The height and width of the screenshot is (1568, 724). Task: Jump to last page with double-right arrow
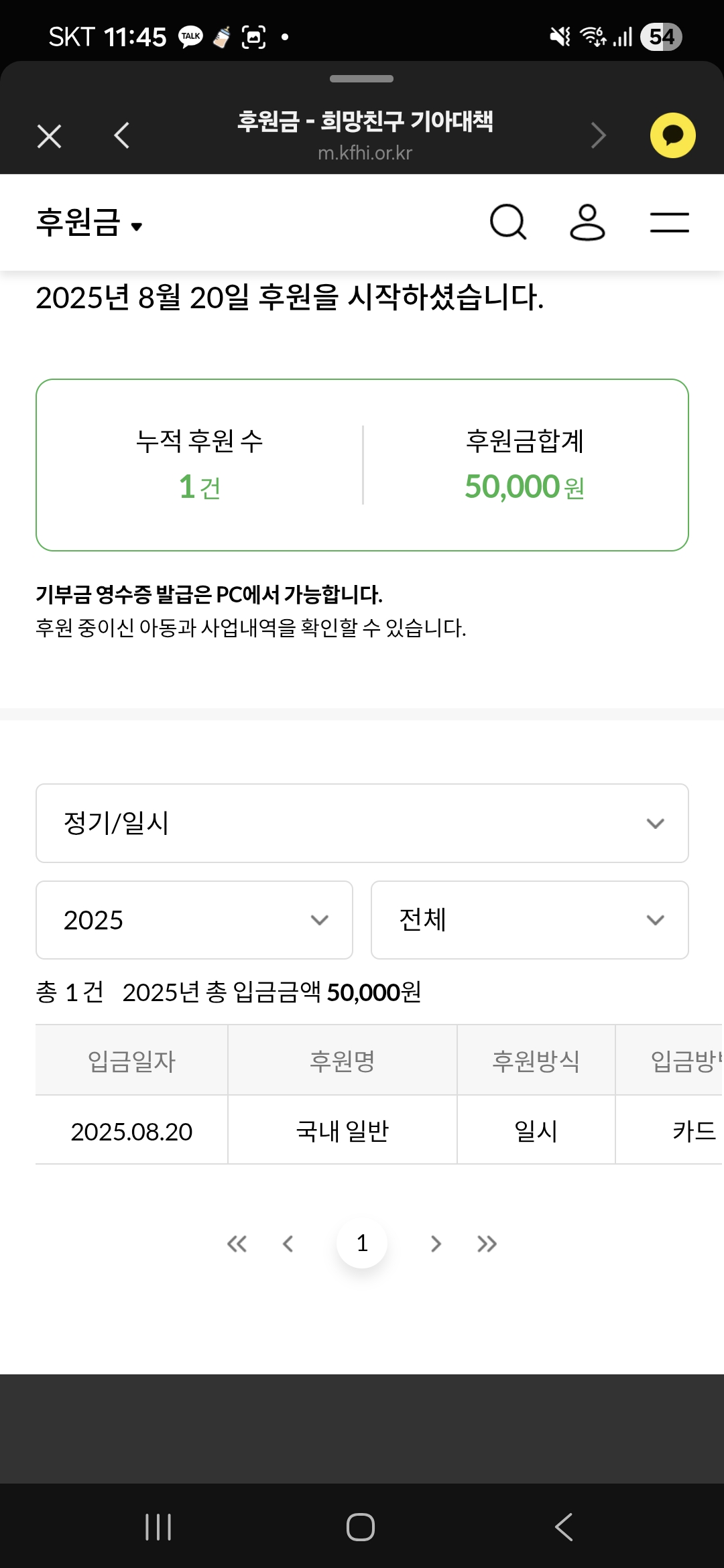click(487, 1244)
